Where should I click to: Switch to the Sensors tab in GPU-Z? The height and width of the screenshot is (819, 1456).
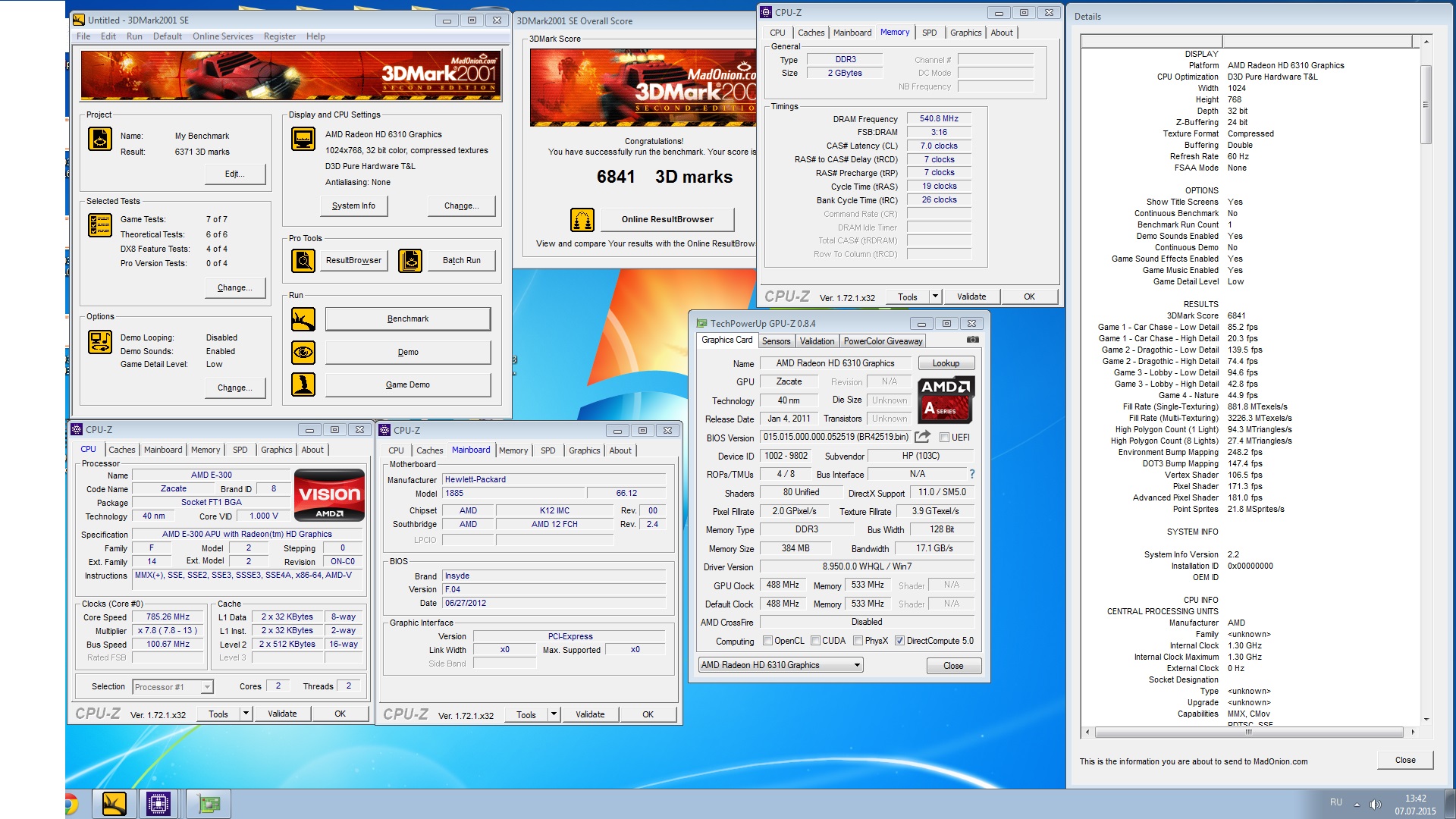[x=776, y=341]
